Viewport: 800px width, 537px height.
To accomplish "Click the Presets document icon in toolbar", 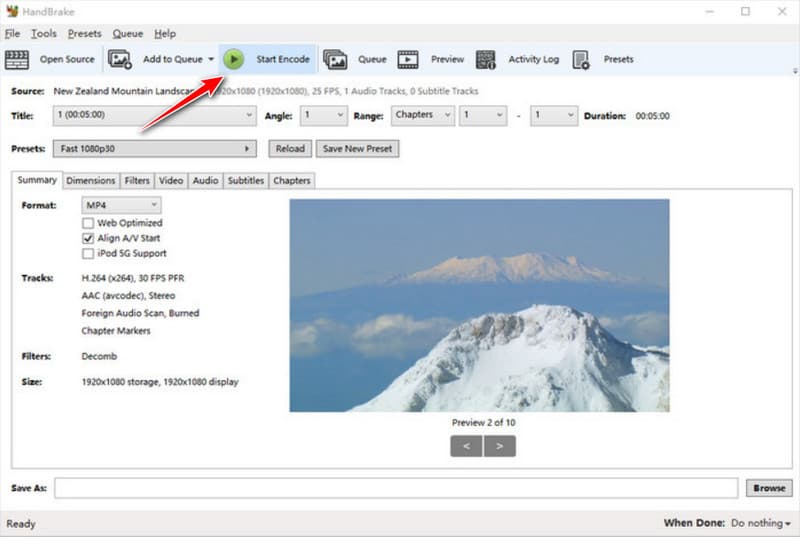I will (x=581, y=59).
